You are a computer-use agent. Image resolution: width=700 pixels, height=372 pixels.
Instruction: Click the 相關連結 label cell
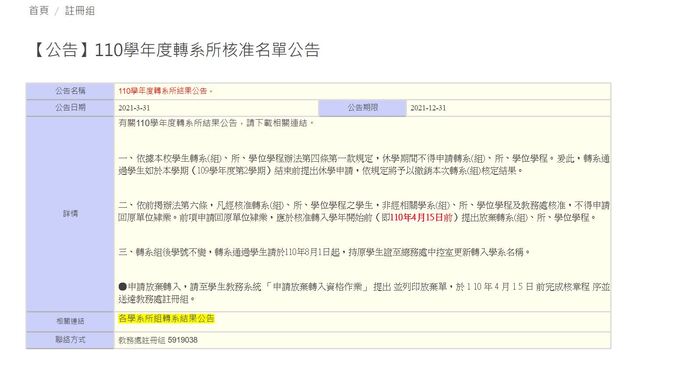pos(70,322)
